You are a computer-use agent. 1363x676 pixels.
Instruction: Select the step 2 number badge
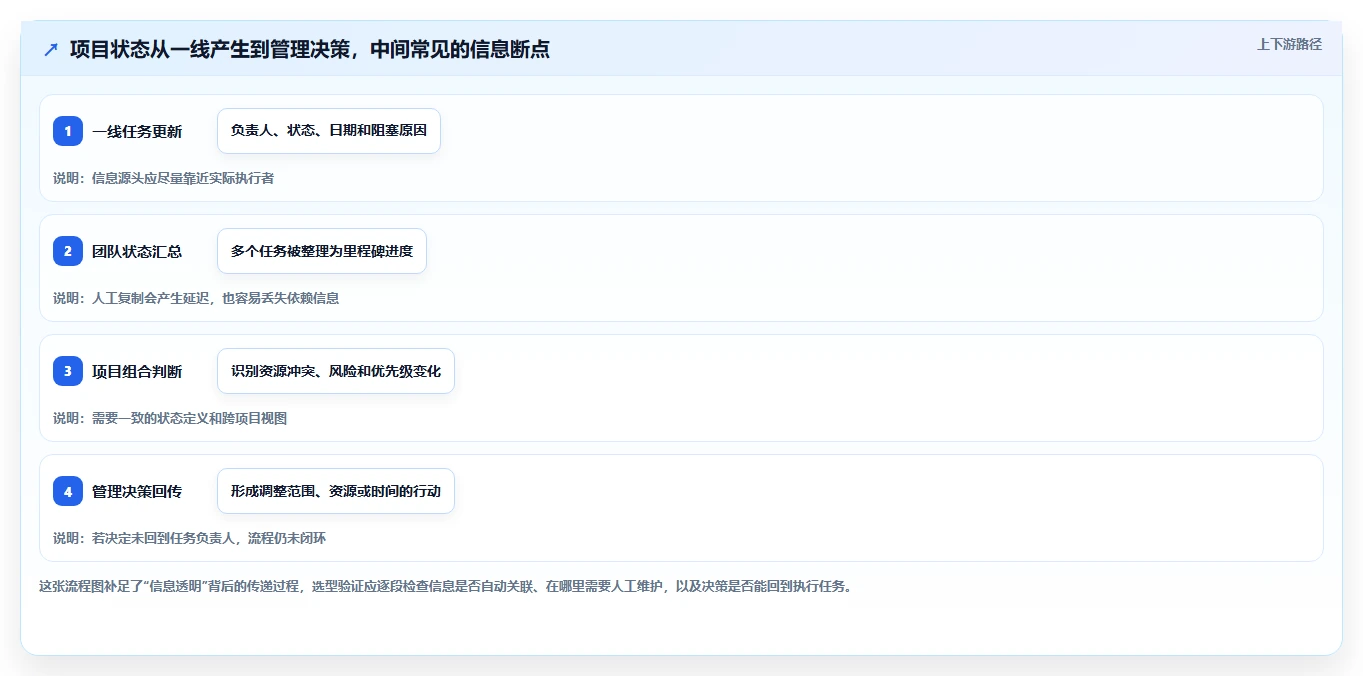tap(68, 251)
